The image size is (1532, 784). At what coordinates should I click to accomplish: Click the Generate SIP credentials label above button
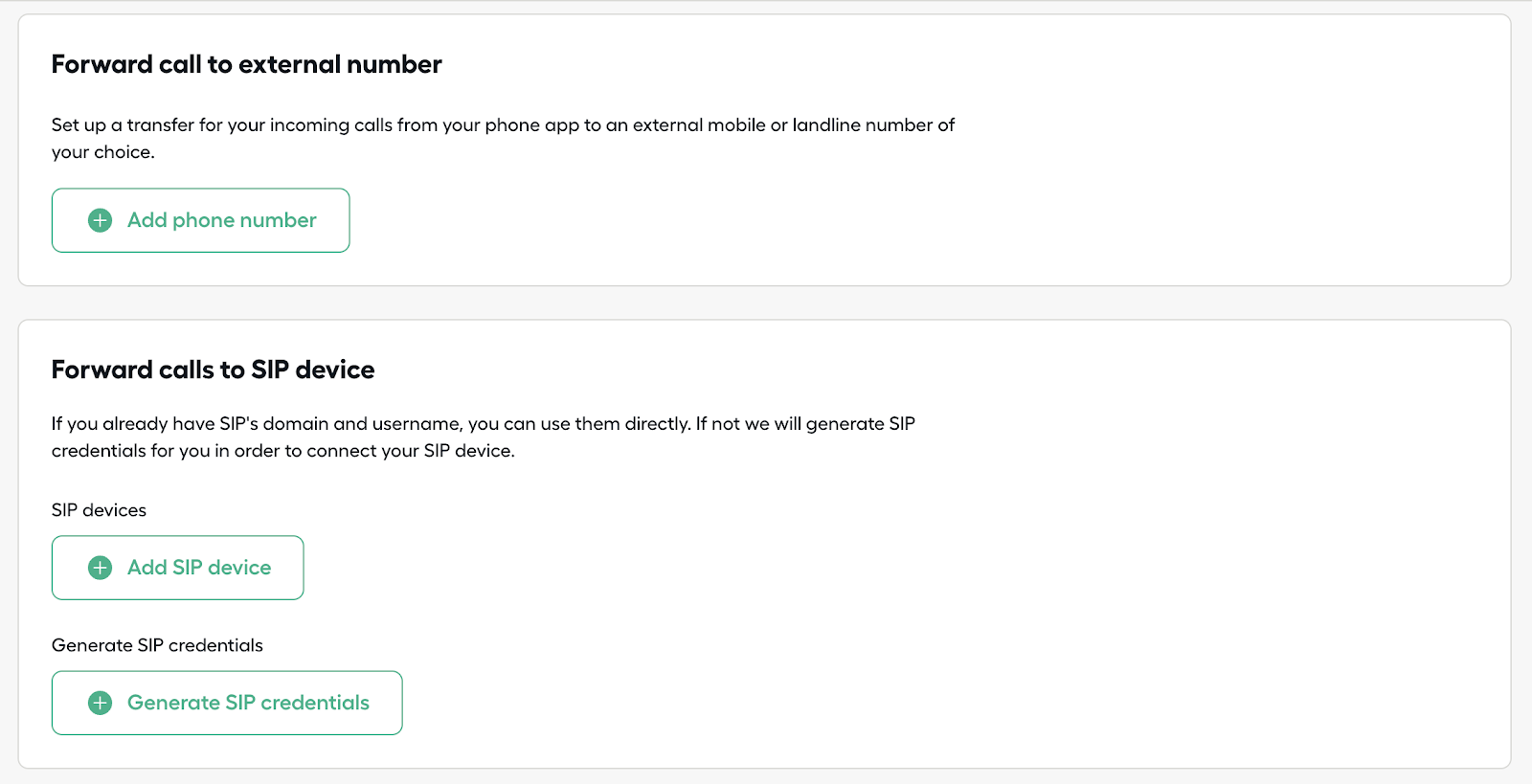tap(157, 645)
